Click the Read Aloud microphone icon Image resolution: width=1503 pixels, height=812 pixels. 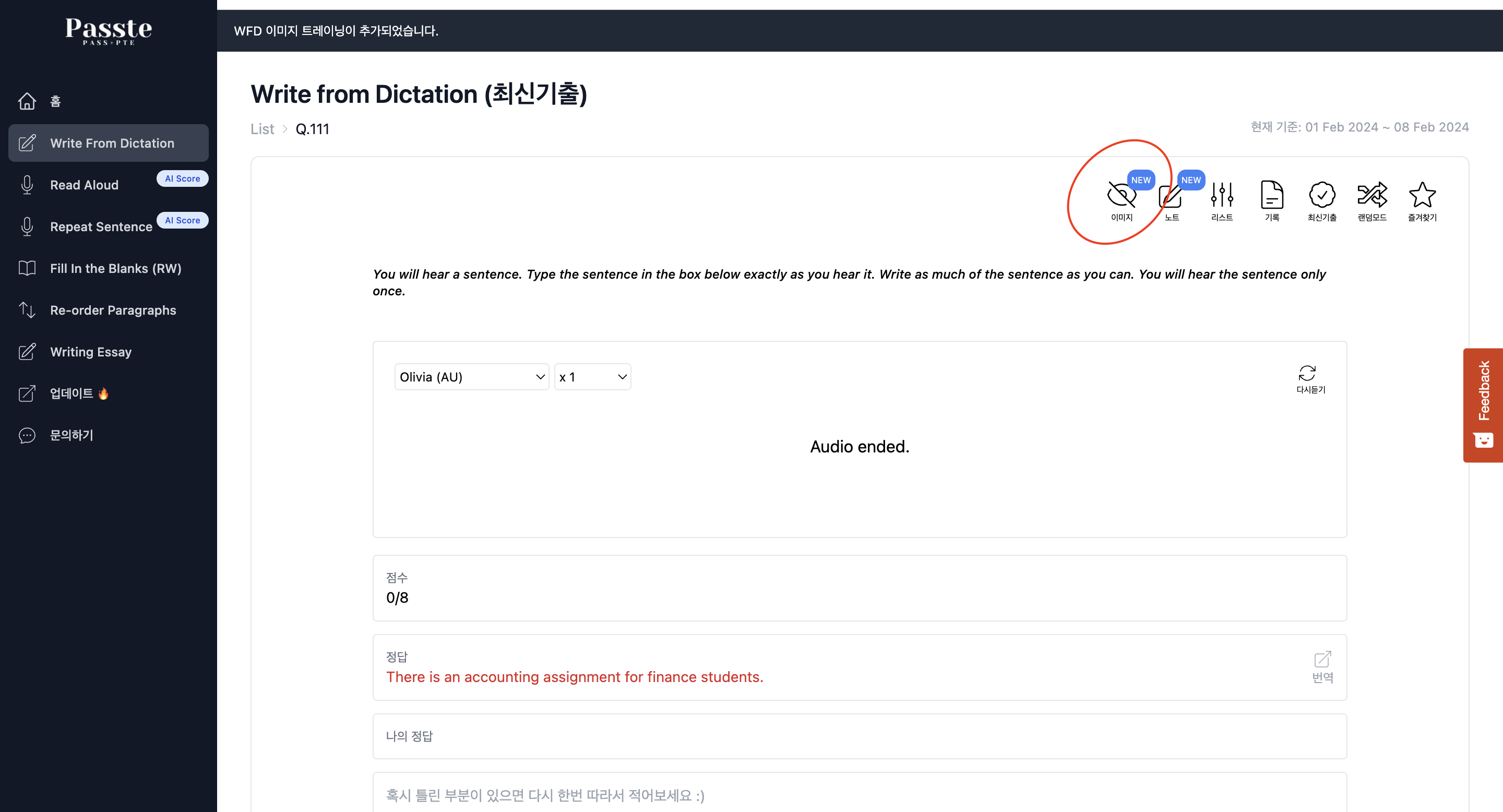(x=27, y=185)
